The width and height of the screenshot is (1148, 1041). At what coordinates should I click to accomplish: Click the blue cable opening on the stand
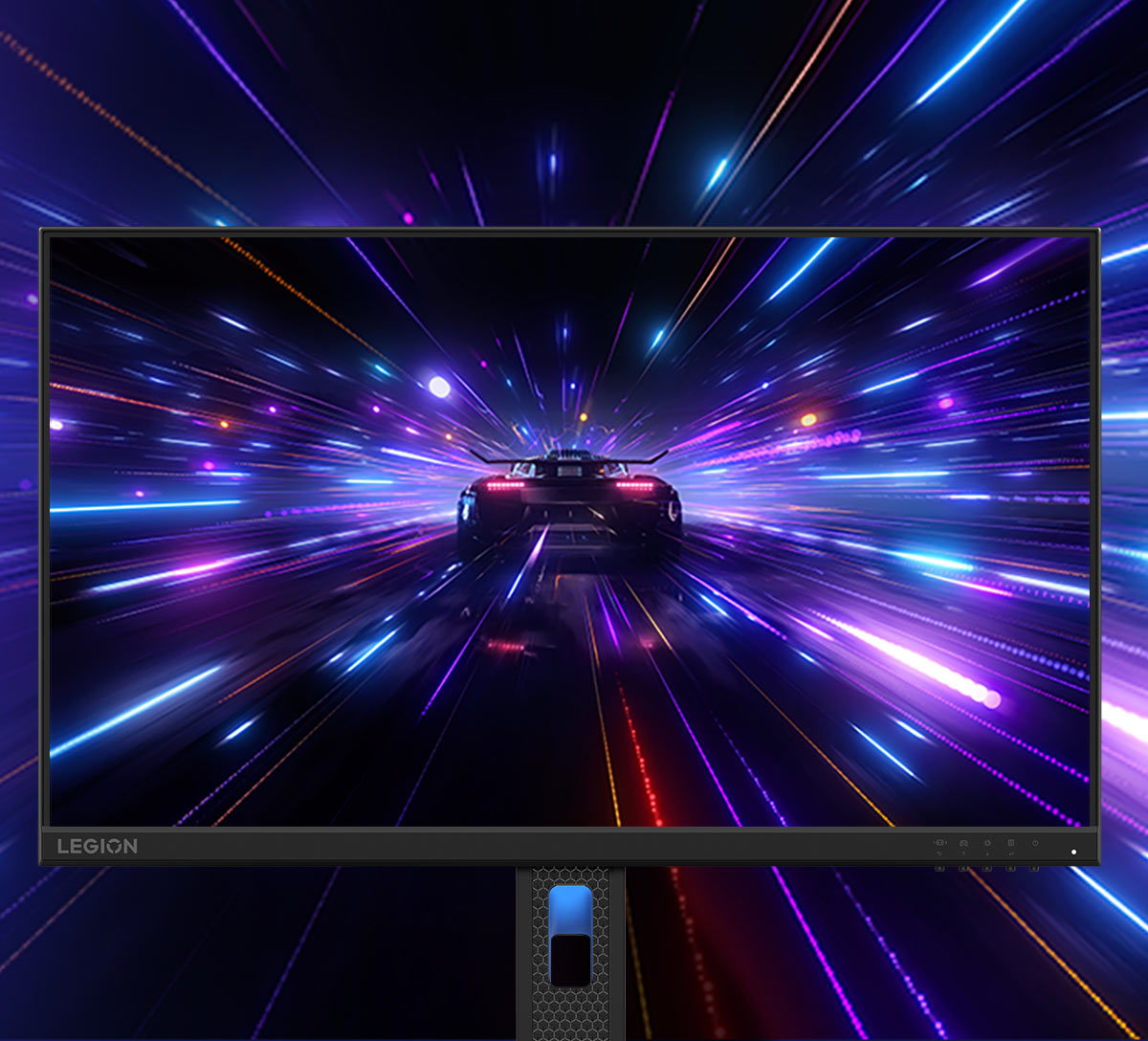[x=570, y=909]
